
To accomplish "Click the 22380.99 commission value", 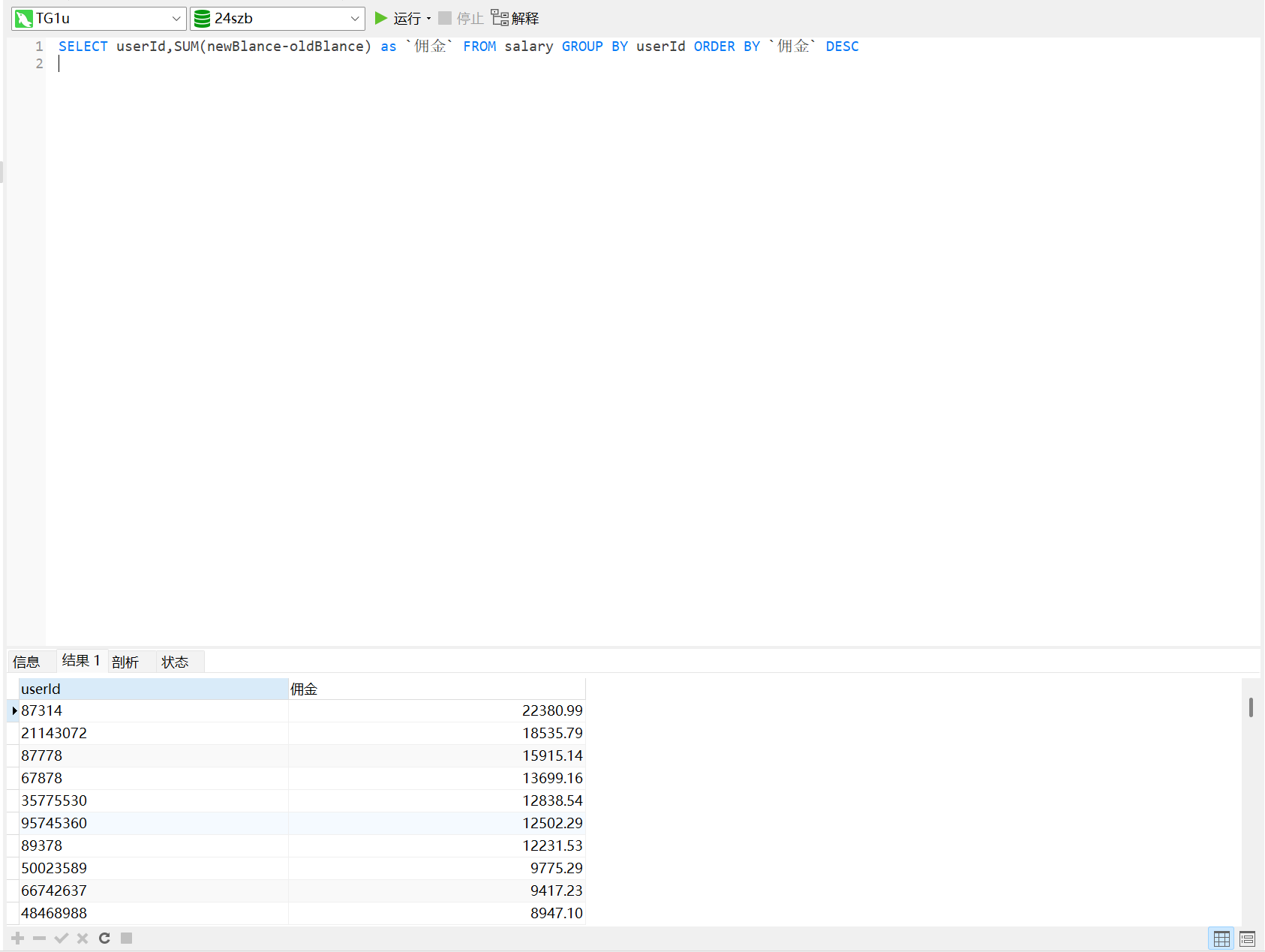I will click(x=552, y=710).
